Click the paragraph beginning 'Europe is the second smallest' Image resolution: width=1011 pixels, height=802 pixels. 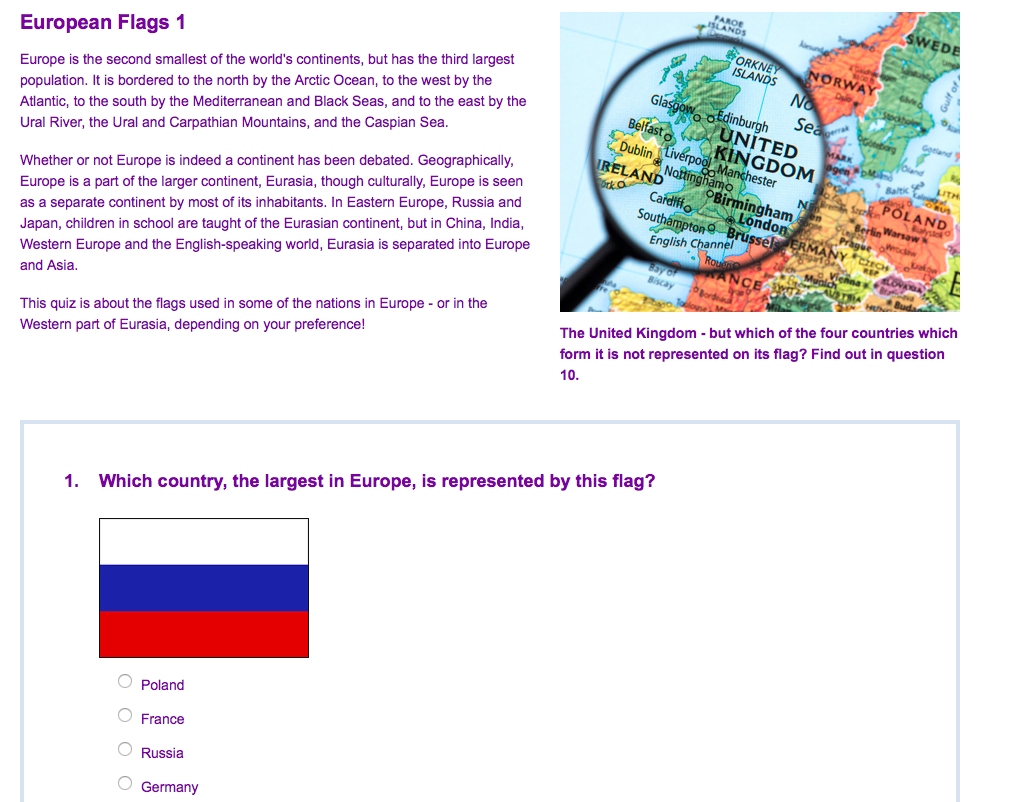coord(273,91)
